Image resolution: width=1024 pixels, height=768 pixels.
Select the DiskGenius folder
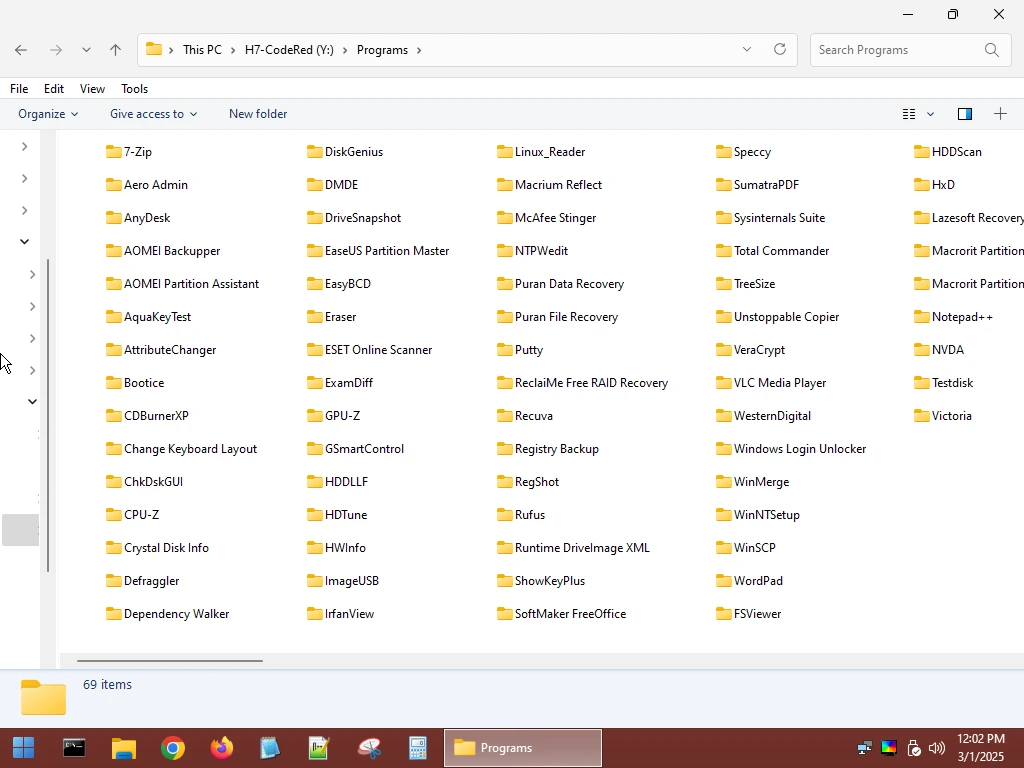345,152
